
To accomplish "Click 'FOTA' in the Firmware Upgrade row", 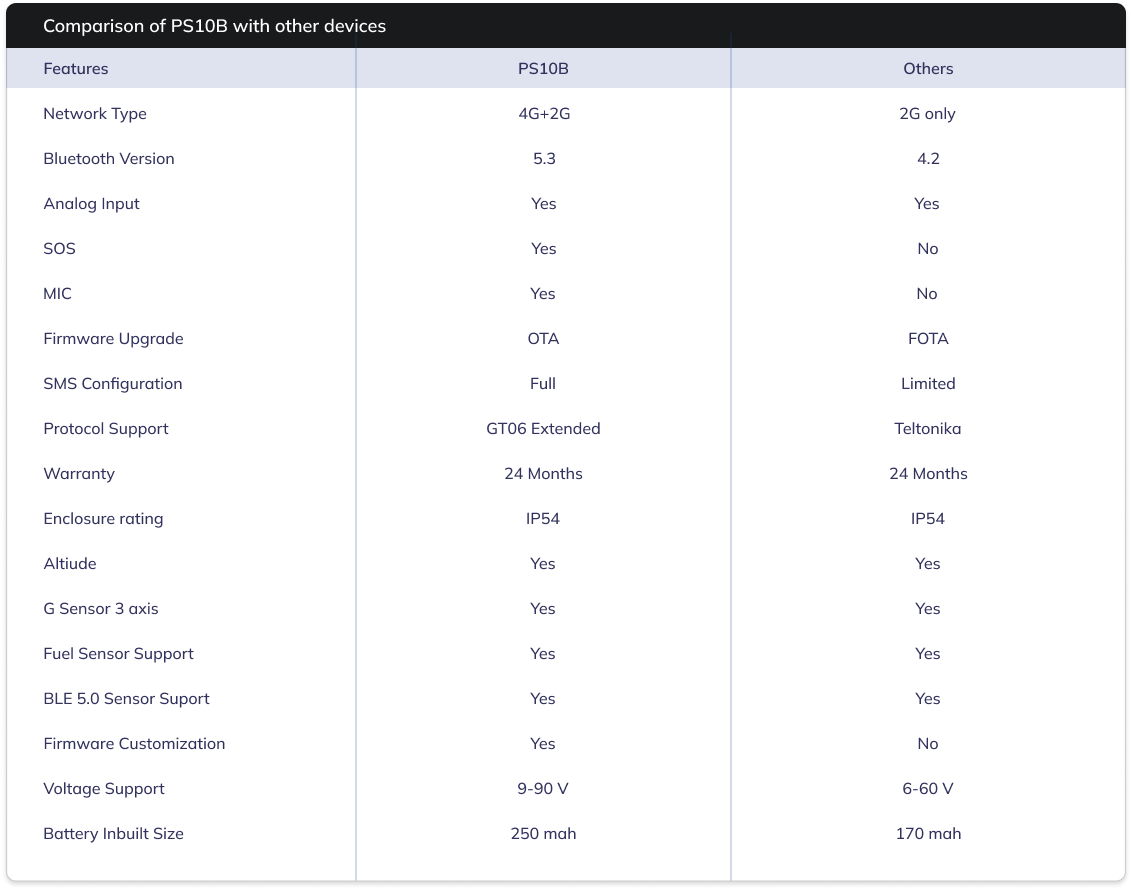I will [928, 339].
